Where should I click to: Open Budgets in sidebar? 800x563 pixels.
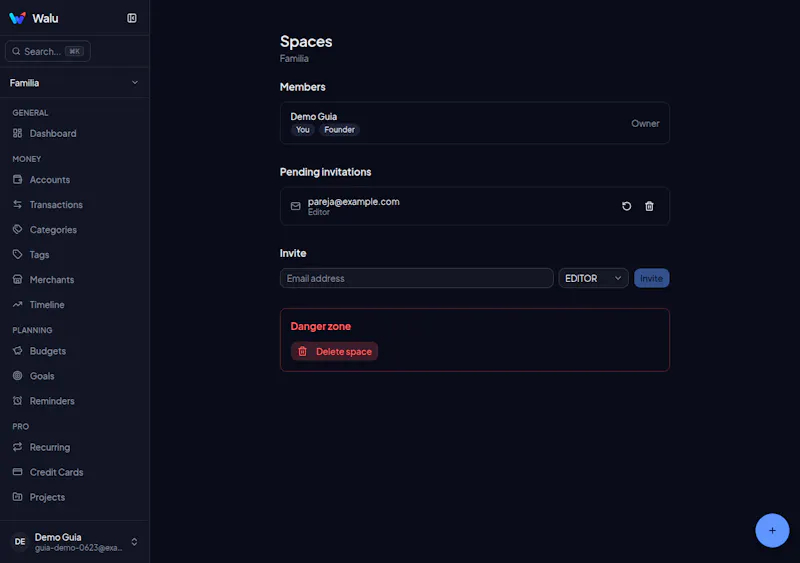74,351
